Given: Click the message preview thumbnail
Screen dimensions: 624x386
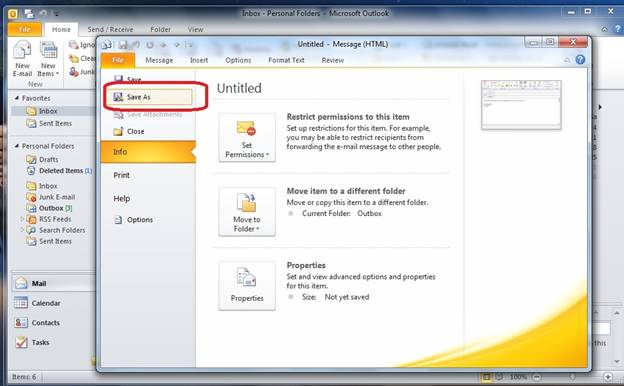Looking at the screenshot, I should (521, 105).
